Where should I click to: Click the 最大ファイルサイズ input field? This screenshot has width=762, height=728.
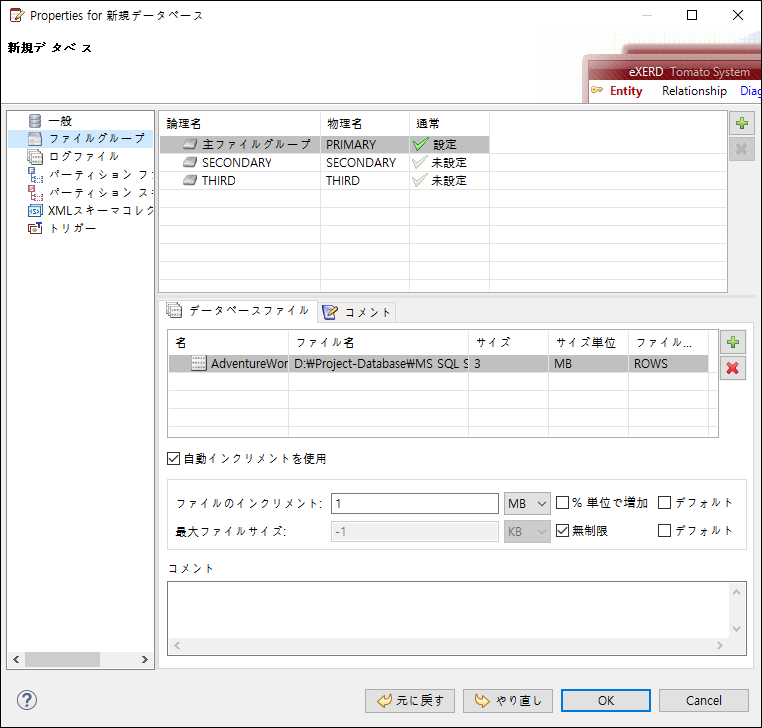415,532
